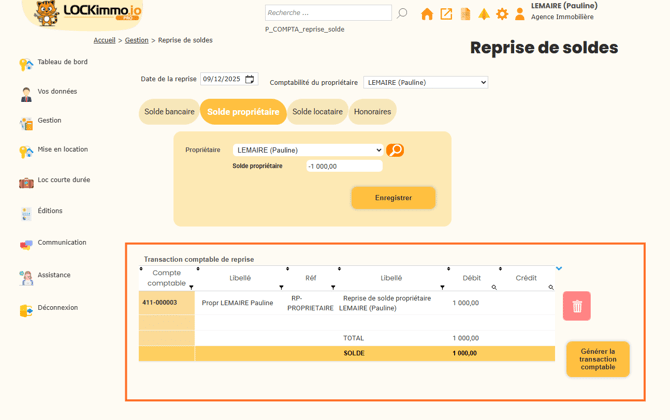
Task: Click Générer la transaction comptable button
Action: 597,359
